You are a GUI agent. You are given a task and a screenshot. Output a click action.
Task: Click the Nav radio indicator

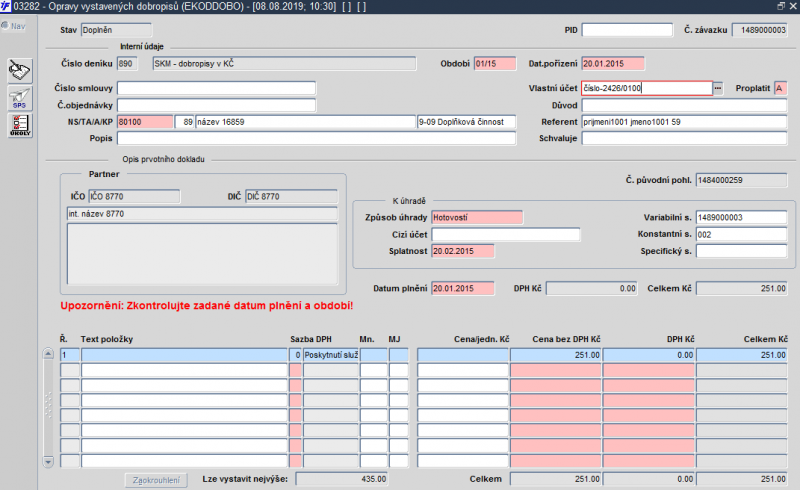(5, 25)
